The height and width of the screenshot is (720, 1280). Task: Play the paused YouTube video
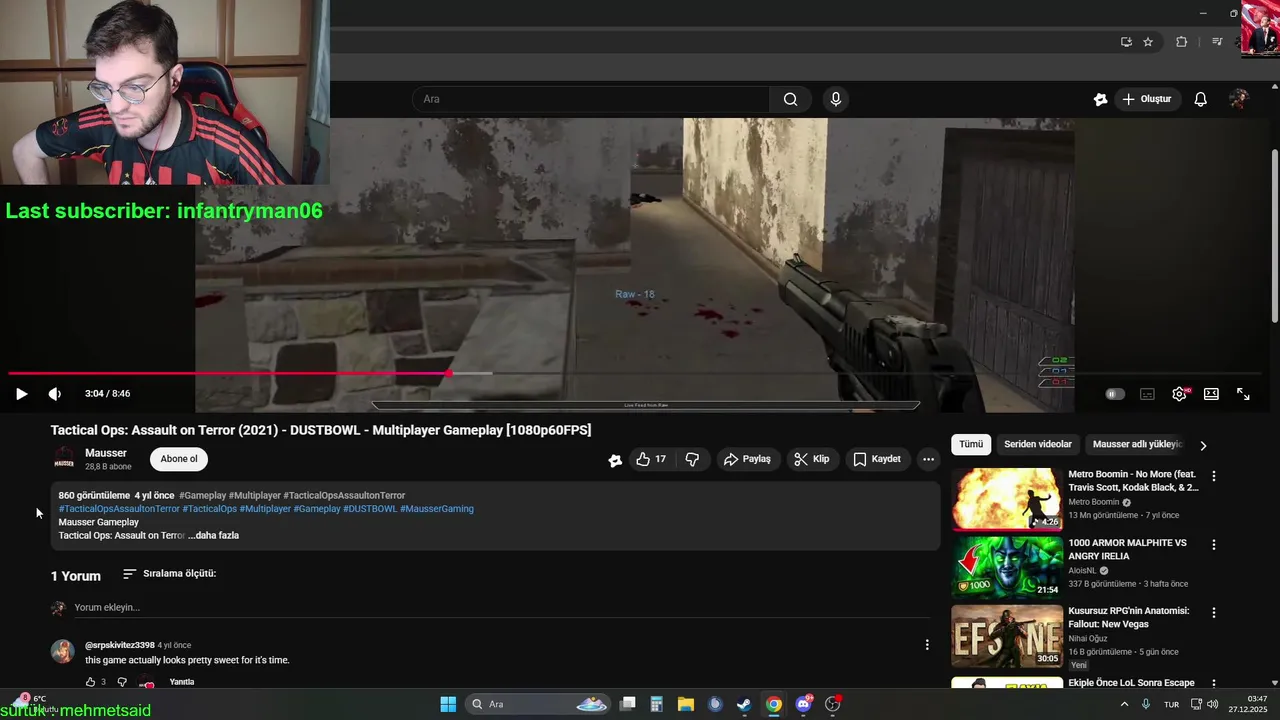point(21,394)
